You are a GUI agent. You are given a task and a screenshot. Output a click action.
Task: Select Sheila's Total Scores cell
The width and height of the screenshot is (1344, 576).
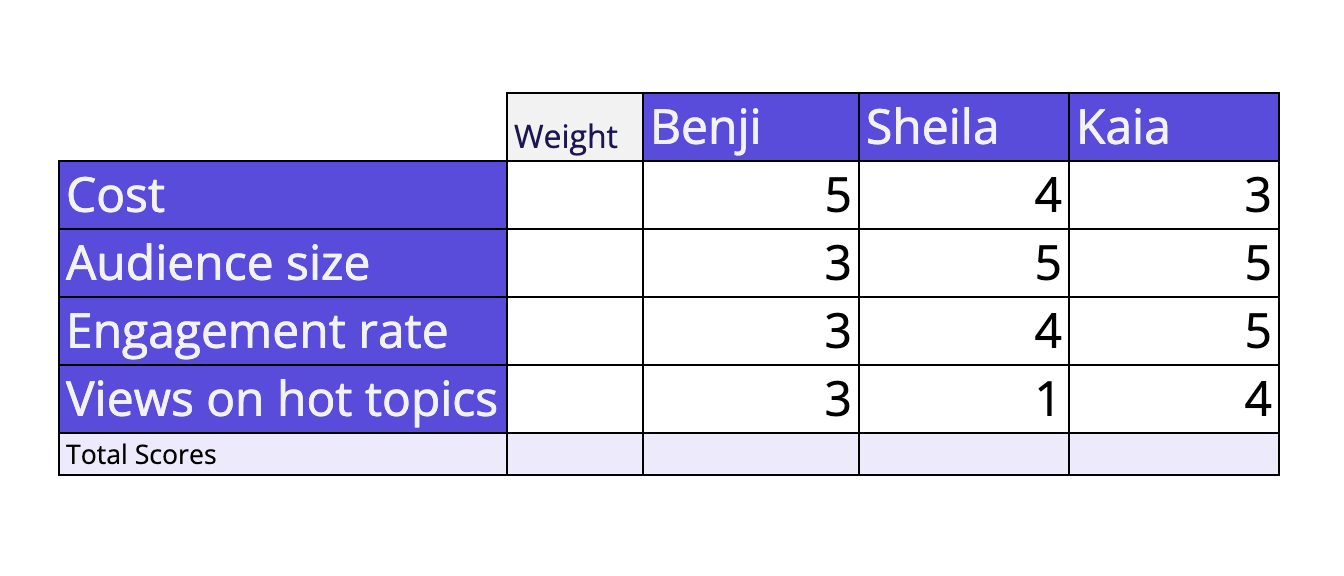963,454
